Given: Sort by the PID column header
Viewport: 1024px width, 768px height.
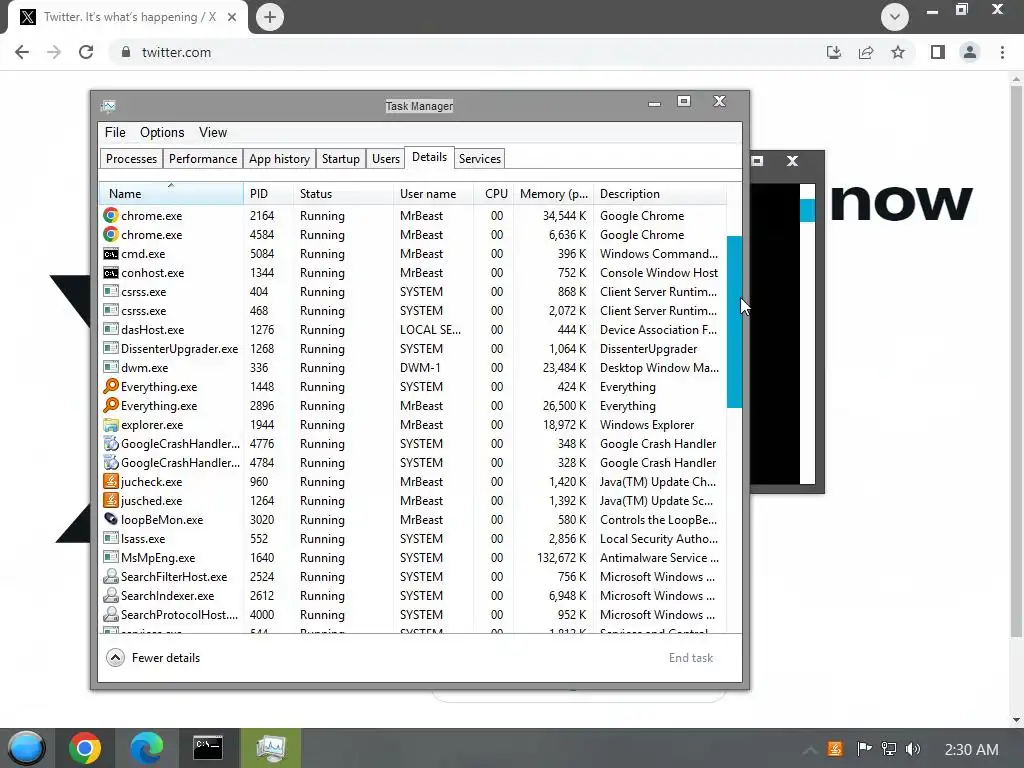Looking at the screenshot, I should pyautogui.click(x=268, y=194).
